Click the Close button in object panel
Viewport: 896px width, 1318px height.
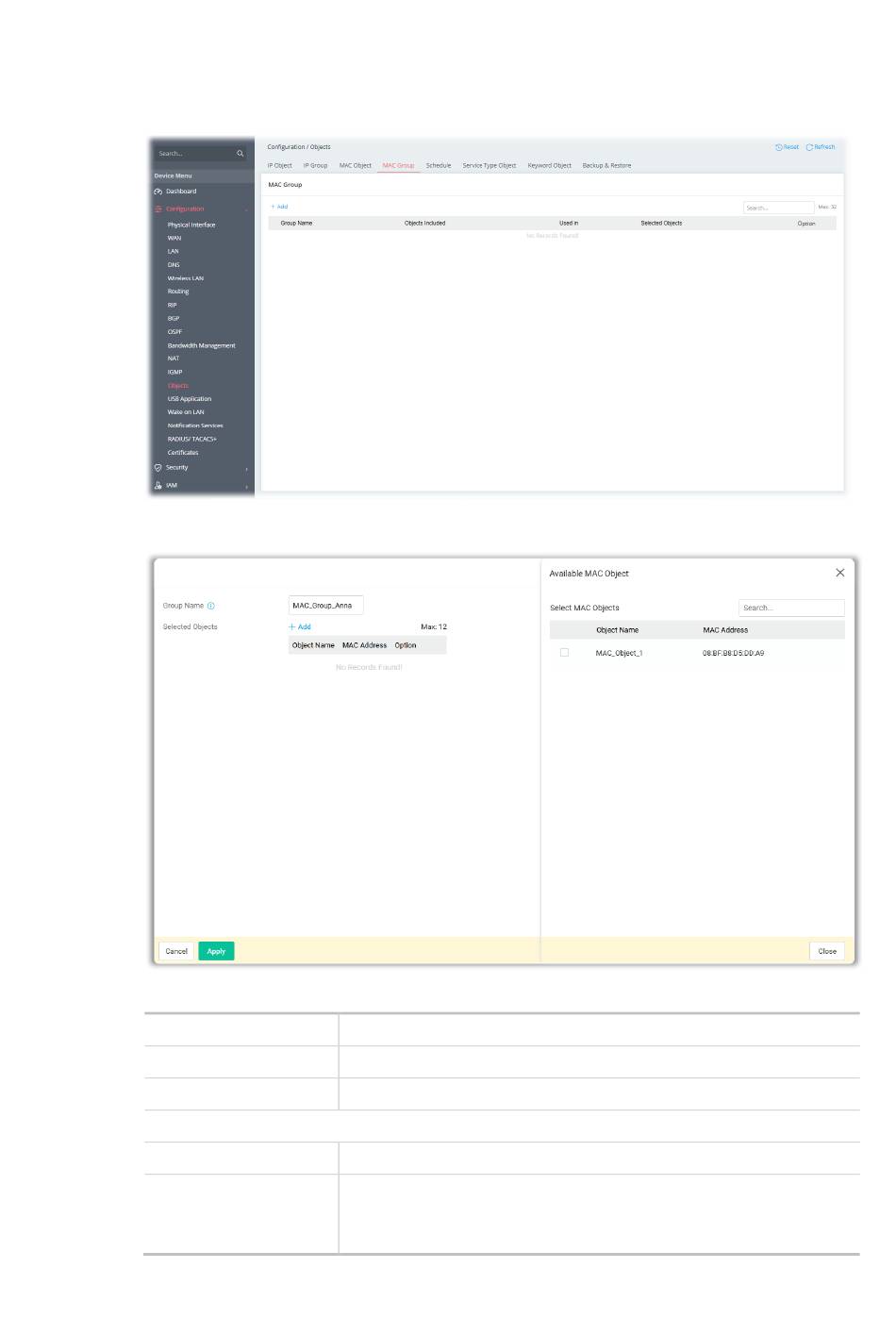(x=827, y=951)
